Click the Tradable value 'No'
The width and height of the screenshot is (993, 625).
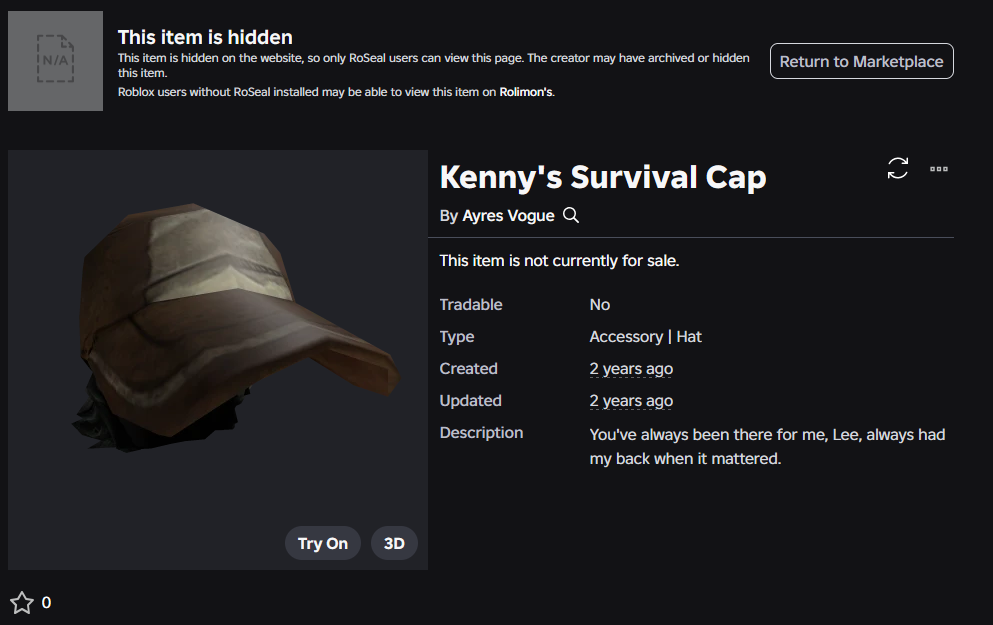[x=600, y=305]
